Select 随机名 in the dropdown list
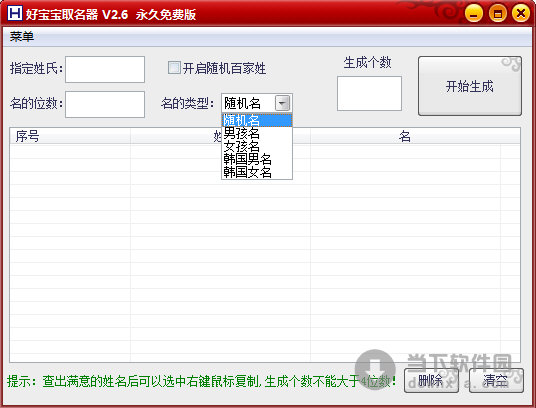Image resolution: width=536 pixels, height=408 pixels. pos(257,120)
